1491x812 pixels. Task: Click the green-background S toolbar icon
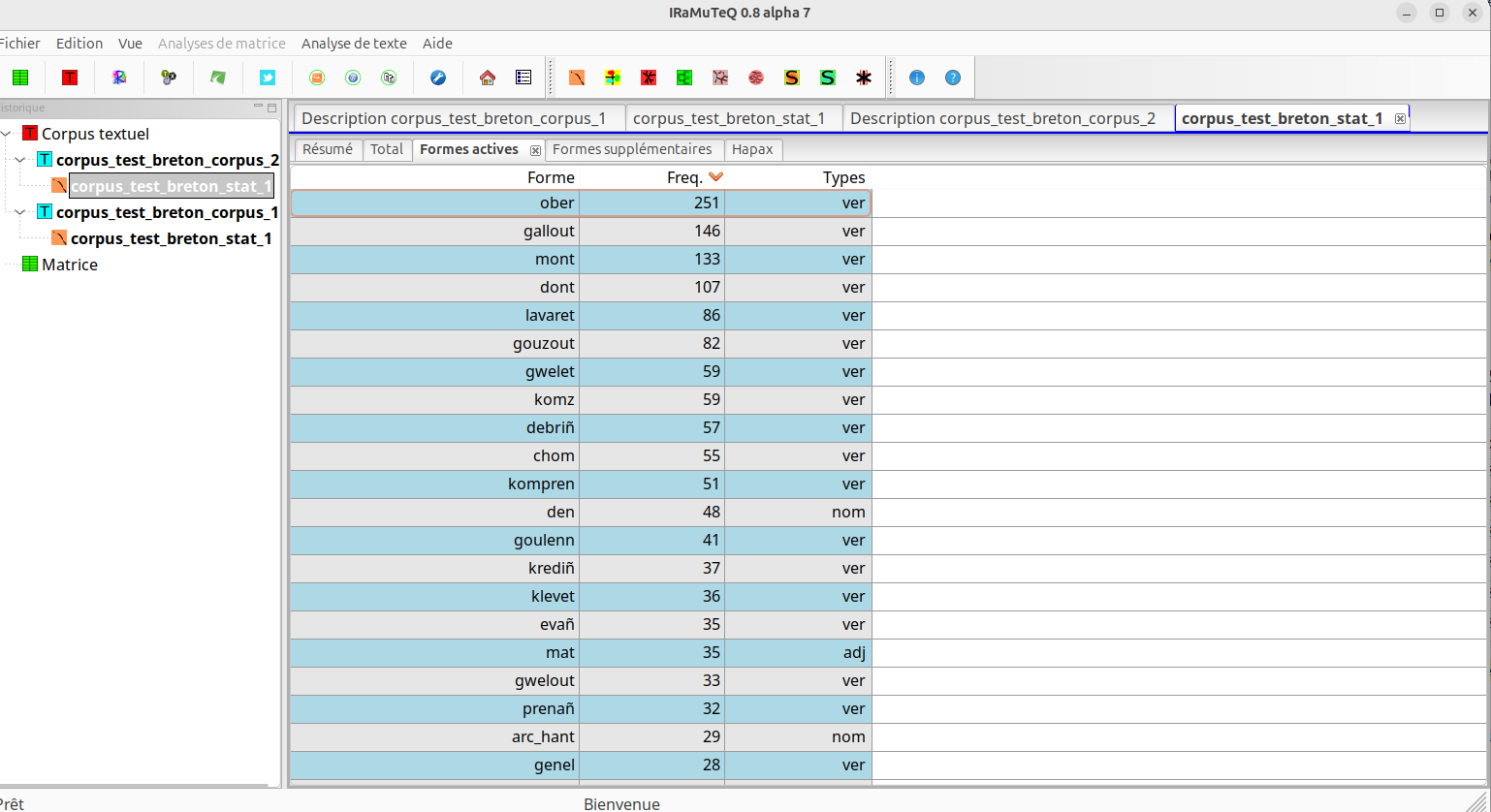(x=828, y=78)
